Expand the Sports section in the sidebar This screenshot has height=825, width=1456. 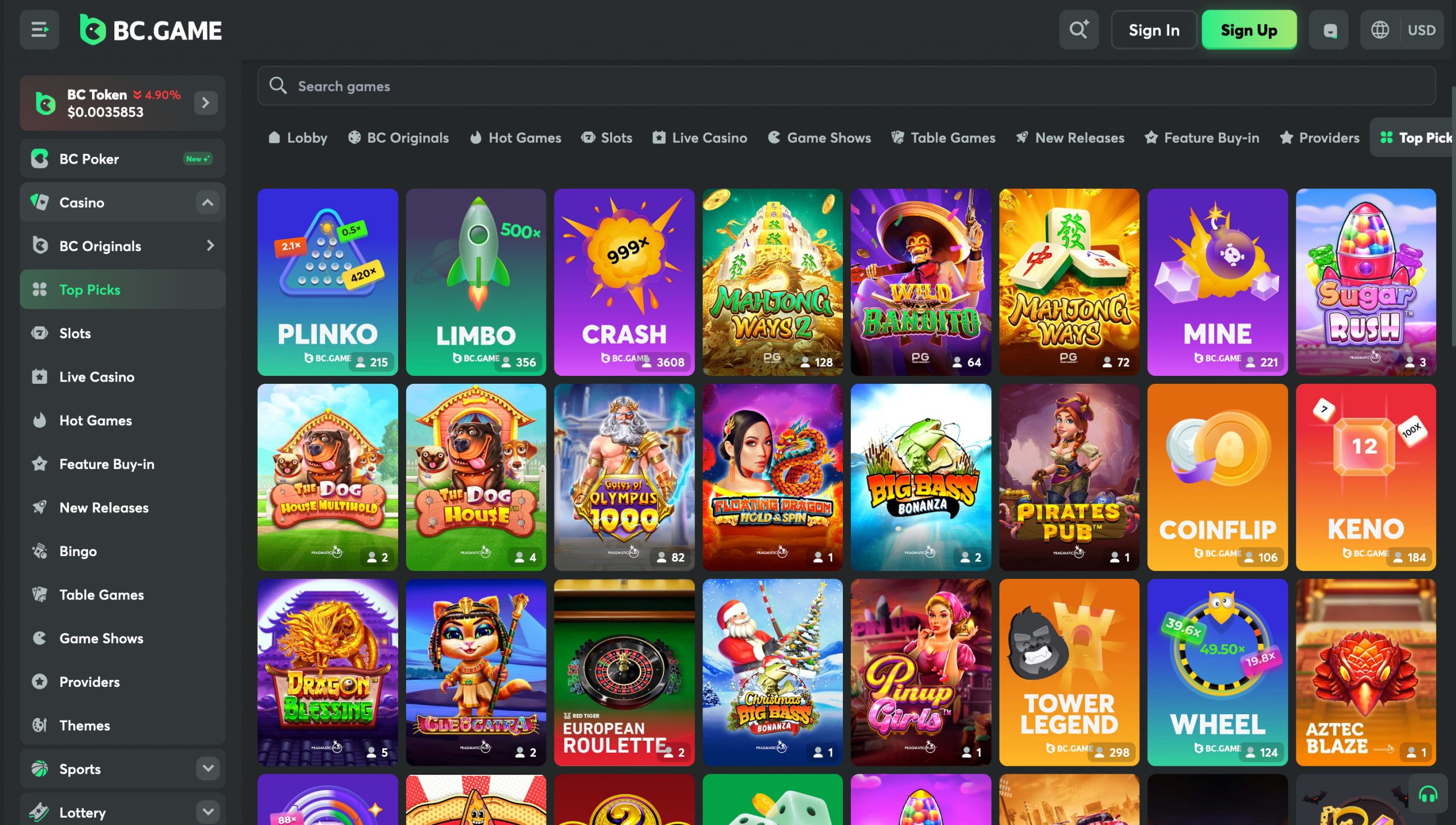pos(208,768)
